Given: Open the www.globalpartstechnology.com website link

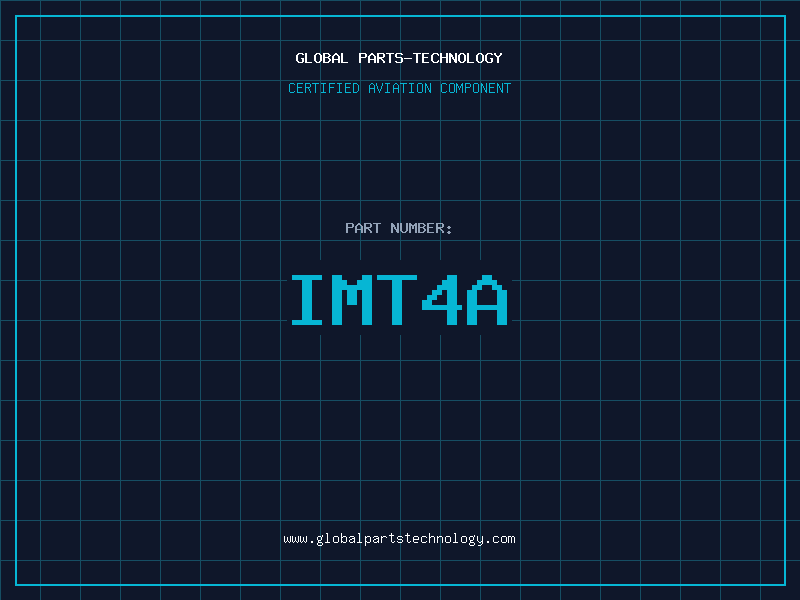Looking at the screenshot, I should click(x=399, y=539).
